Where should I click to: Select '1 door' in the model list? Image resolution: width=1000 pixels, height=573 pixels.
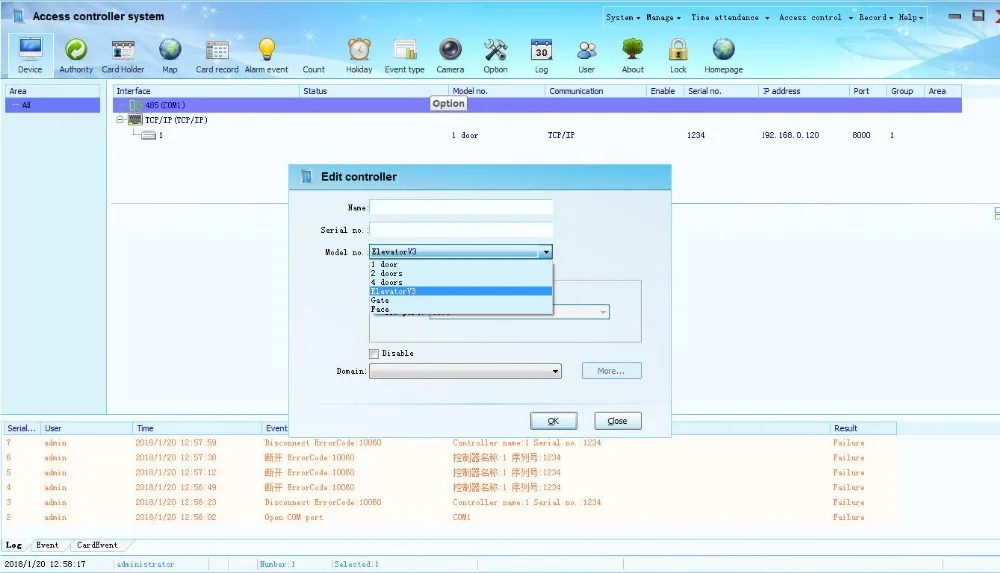tap(460, 264)
